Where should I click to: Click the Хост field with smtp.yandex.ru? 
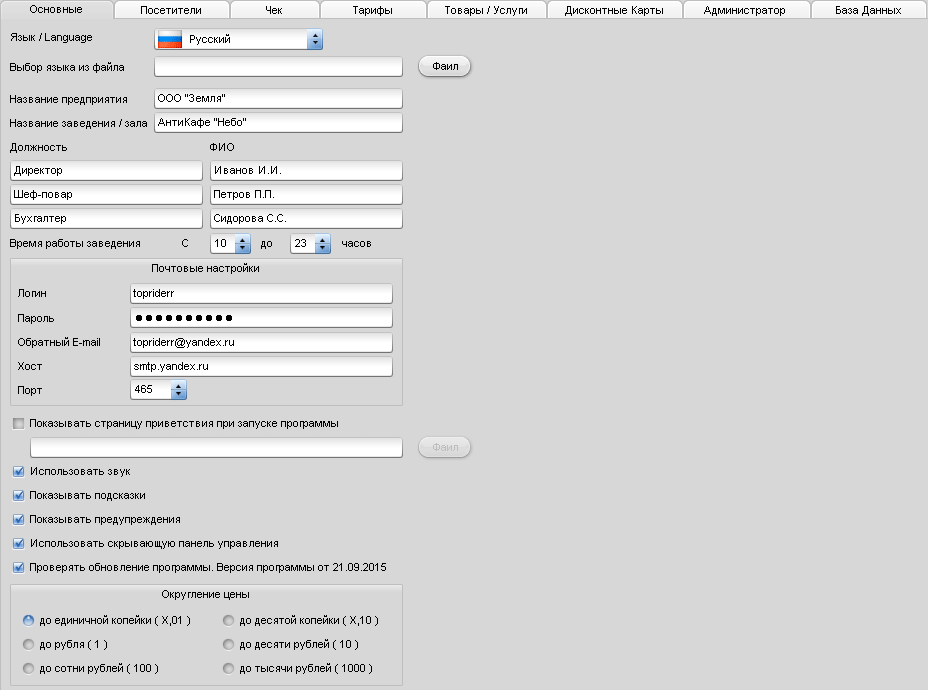261,367
